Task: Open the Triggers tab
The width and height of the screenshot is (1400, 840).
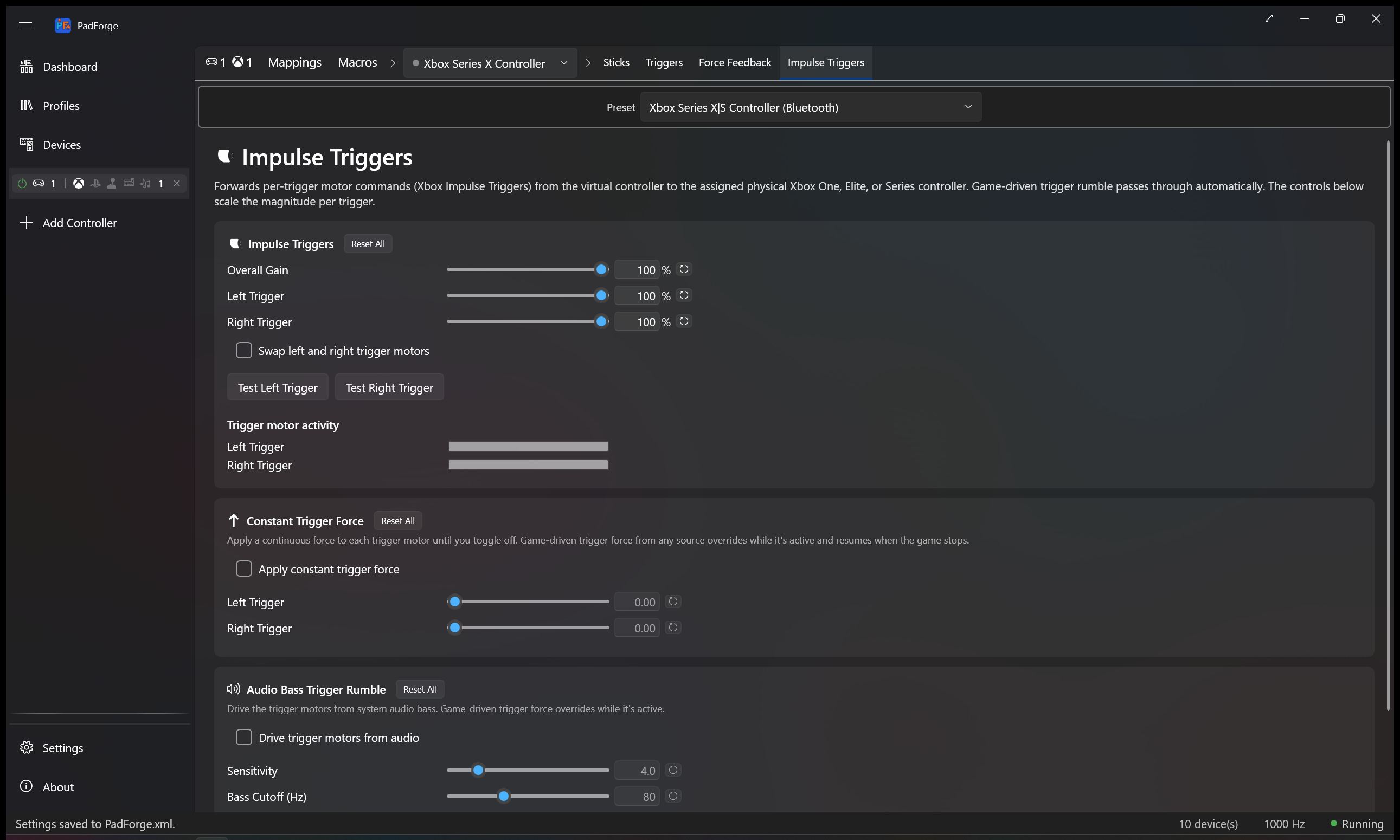Action: (x=664, y=62)
